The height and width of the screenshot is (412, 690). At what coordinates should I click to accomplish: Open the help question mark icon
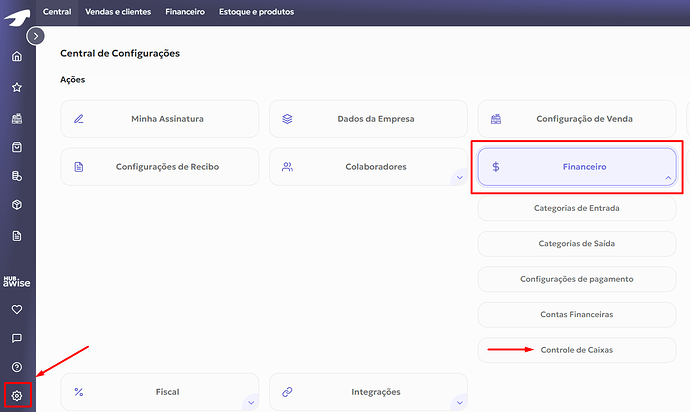[17, 367]
